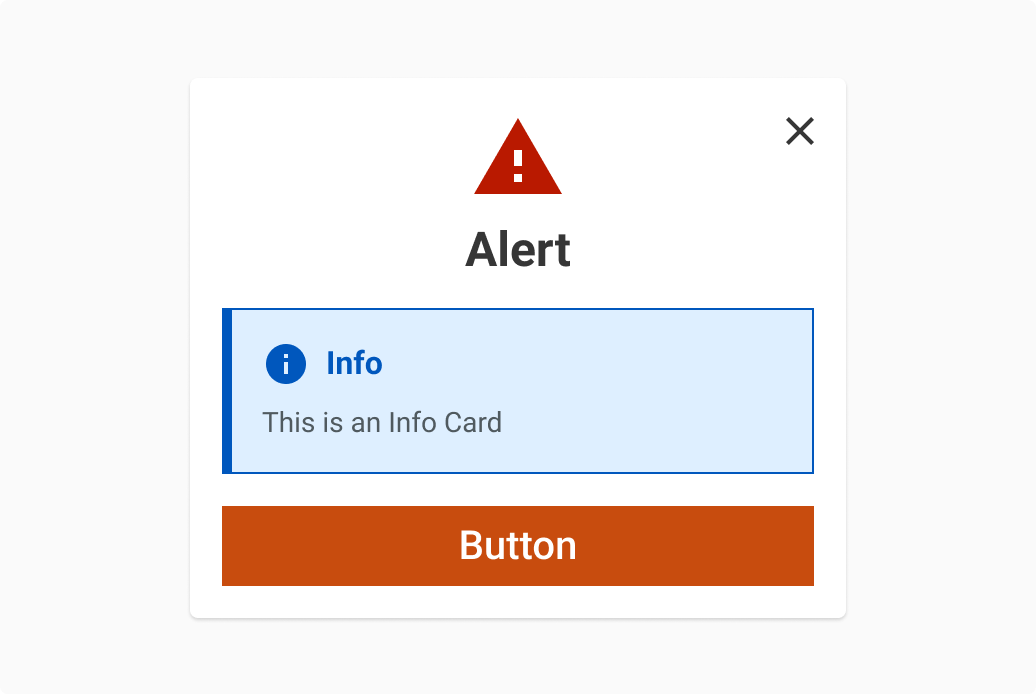Click the blue info circle icon

[x=285, y=364]
